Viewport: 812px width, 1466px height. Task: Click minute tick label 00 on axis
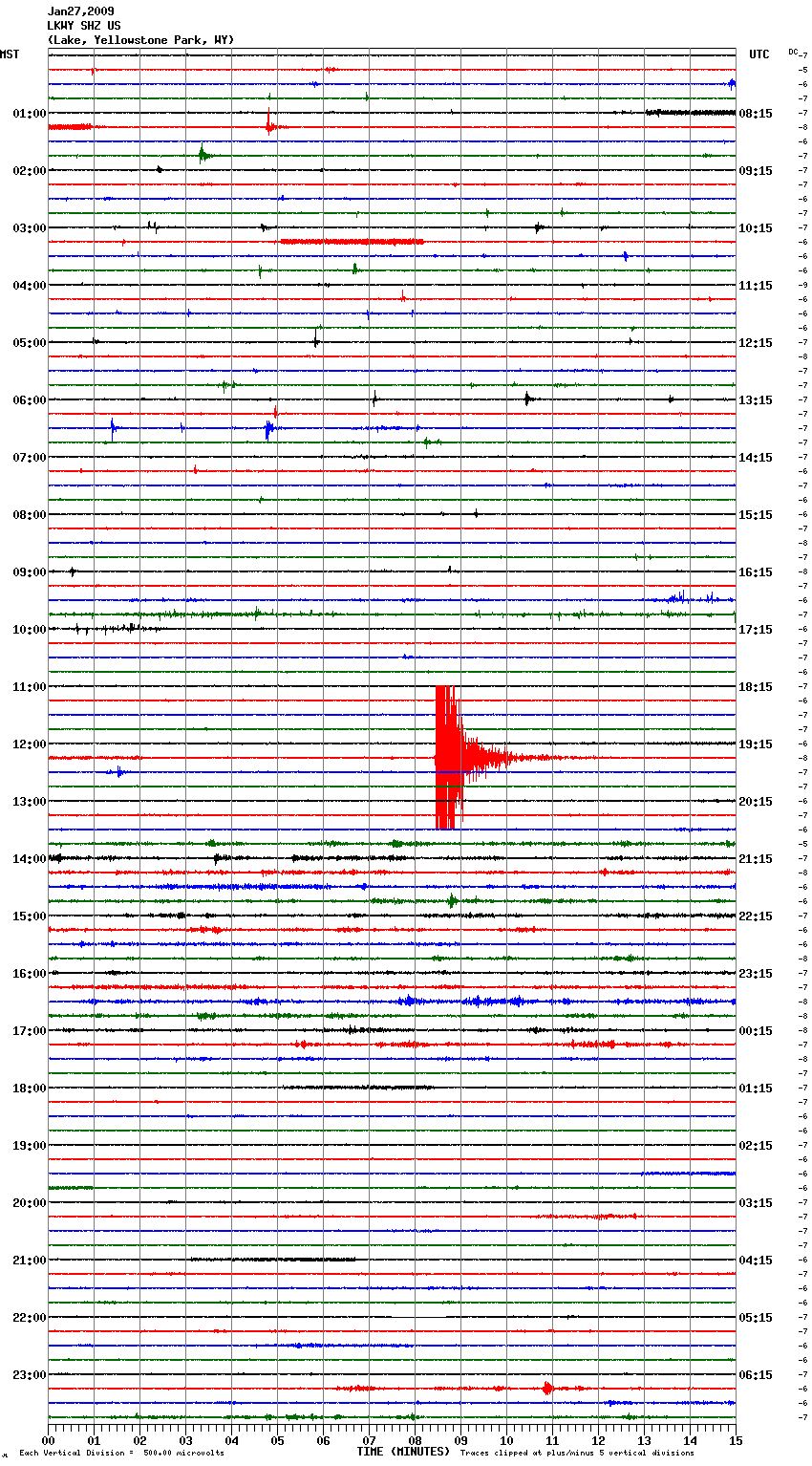point(48,1440)
